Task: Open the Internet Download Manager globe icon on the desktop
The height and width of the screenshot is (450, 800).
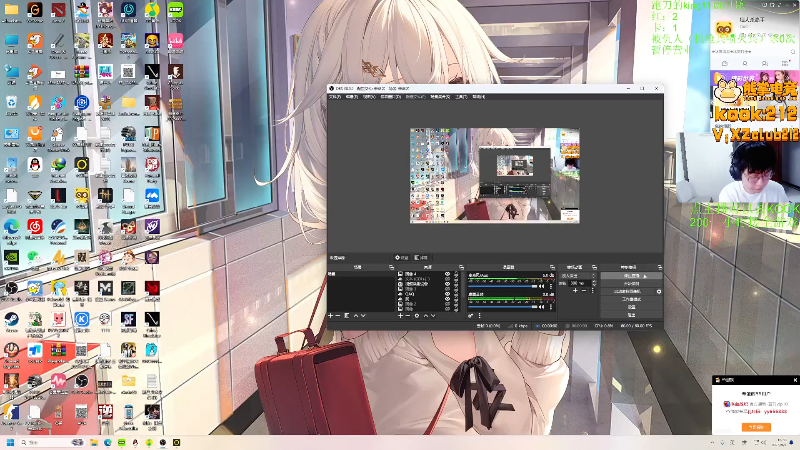Action: (59, 164)
